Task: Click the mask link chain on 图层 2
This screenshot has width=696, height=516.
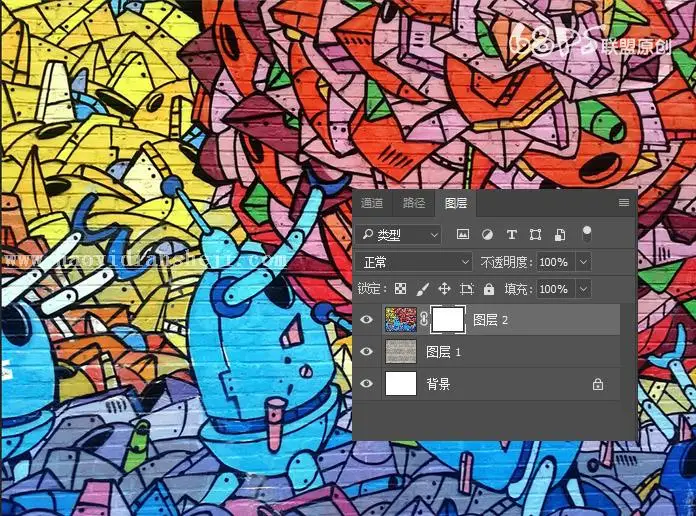Action: 424,319
